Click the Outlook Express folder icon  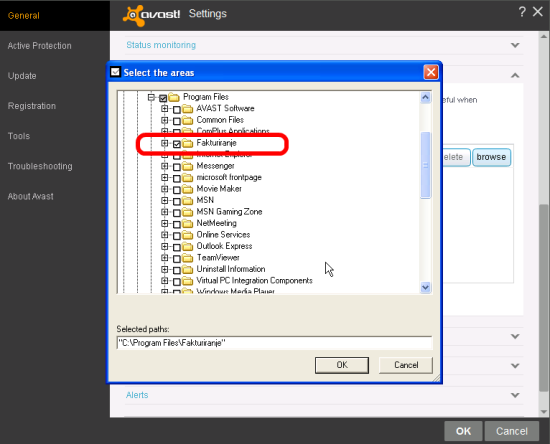(x=188, y=247)
